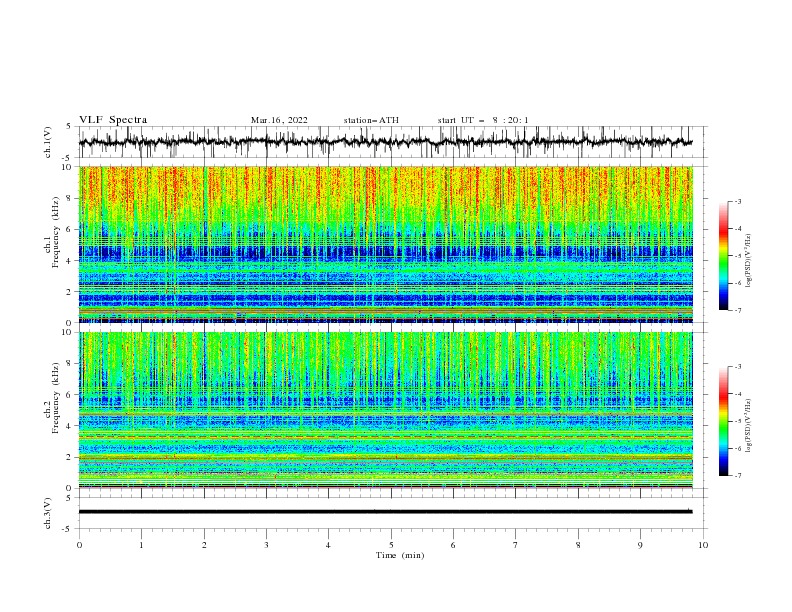Click the upper PSD color scale bar

[723, 256]
